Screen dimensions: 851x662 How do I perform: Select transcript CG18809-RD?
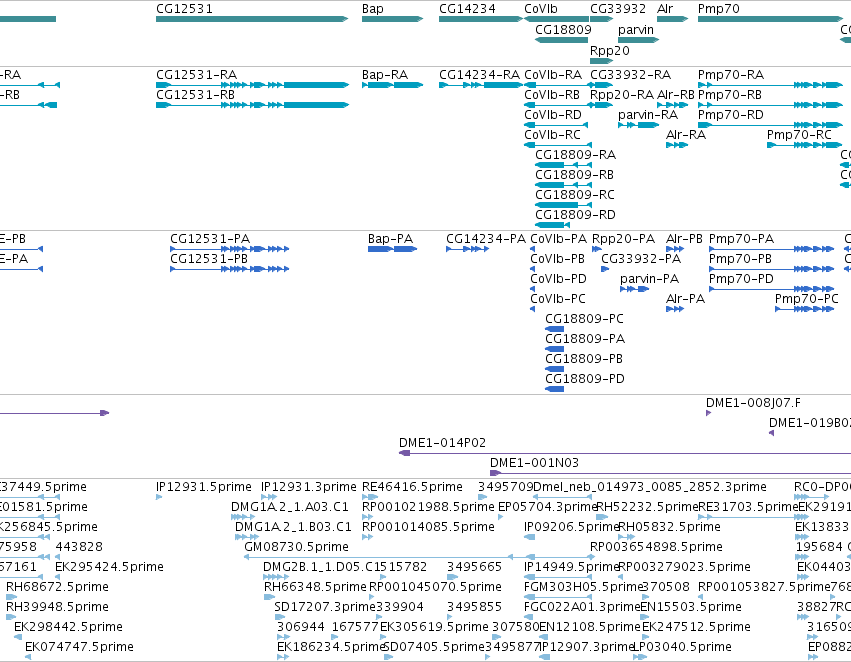[x=575, y=215]
